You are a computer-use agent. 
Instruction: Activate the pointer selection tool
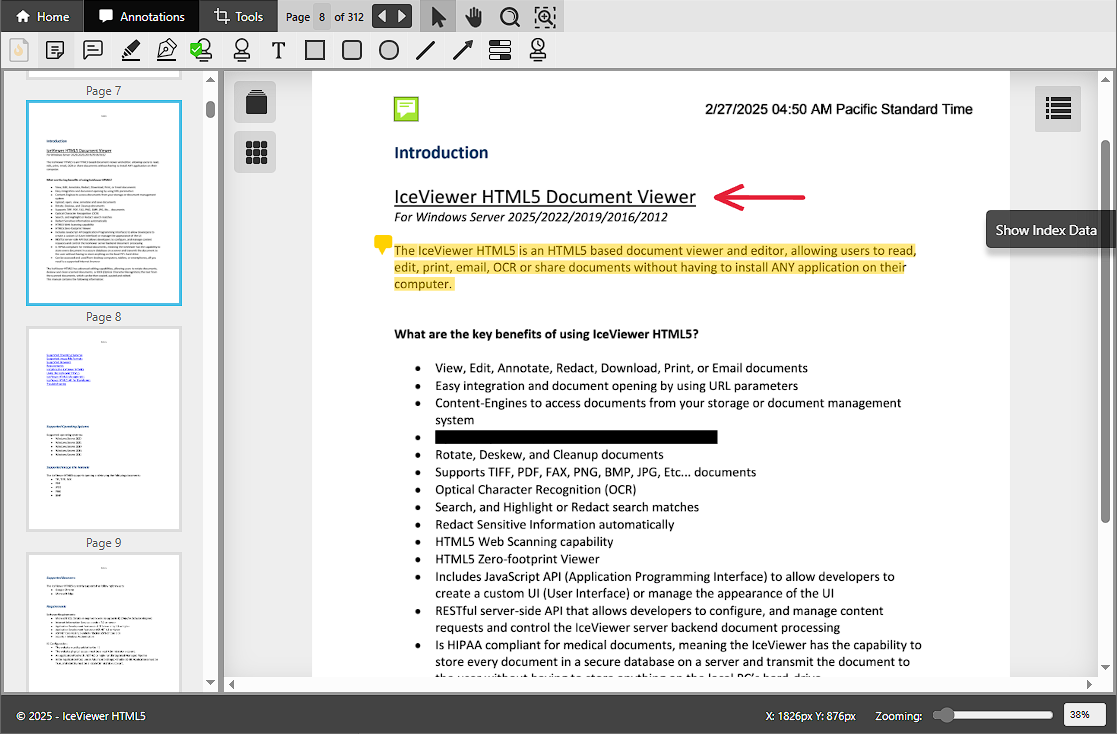pos(437,17)
